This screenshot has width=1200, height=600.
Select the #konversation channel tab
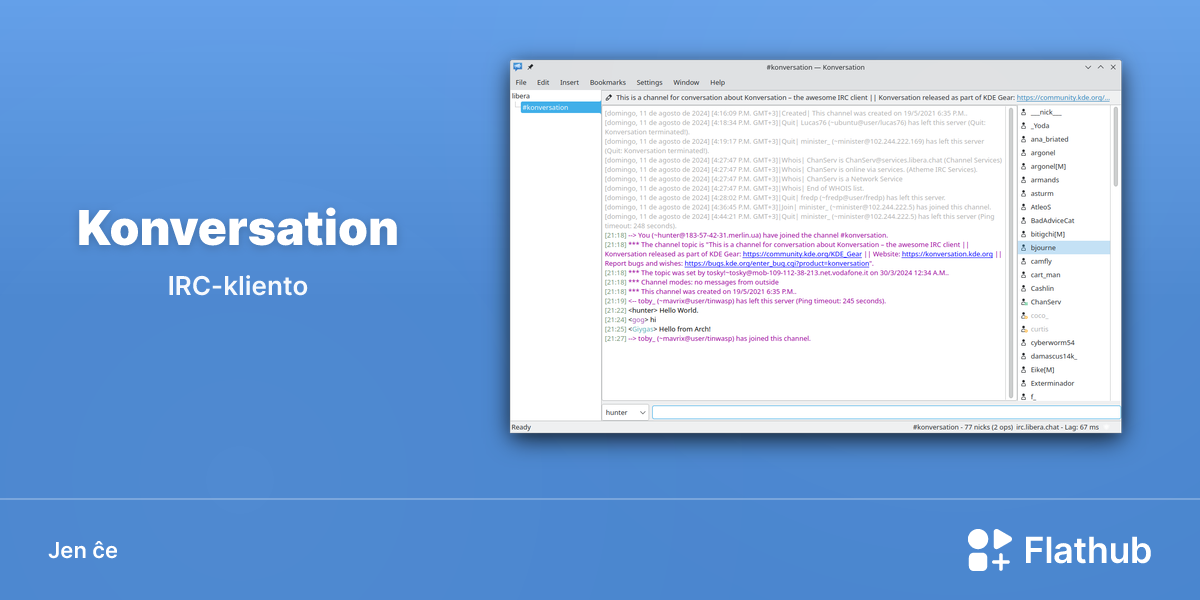pos(560,107)
